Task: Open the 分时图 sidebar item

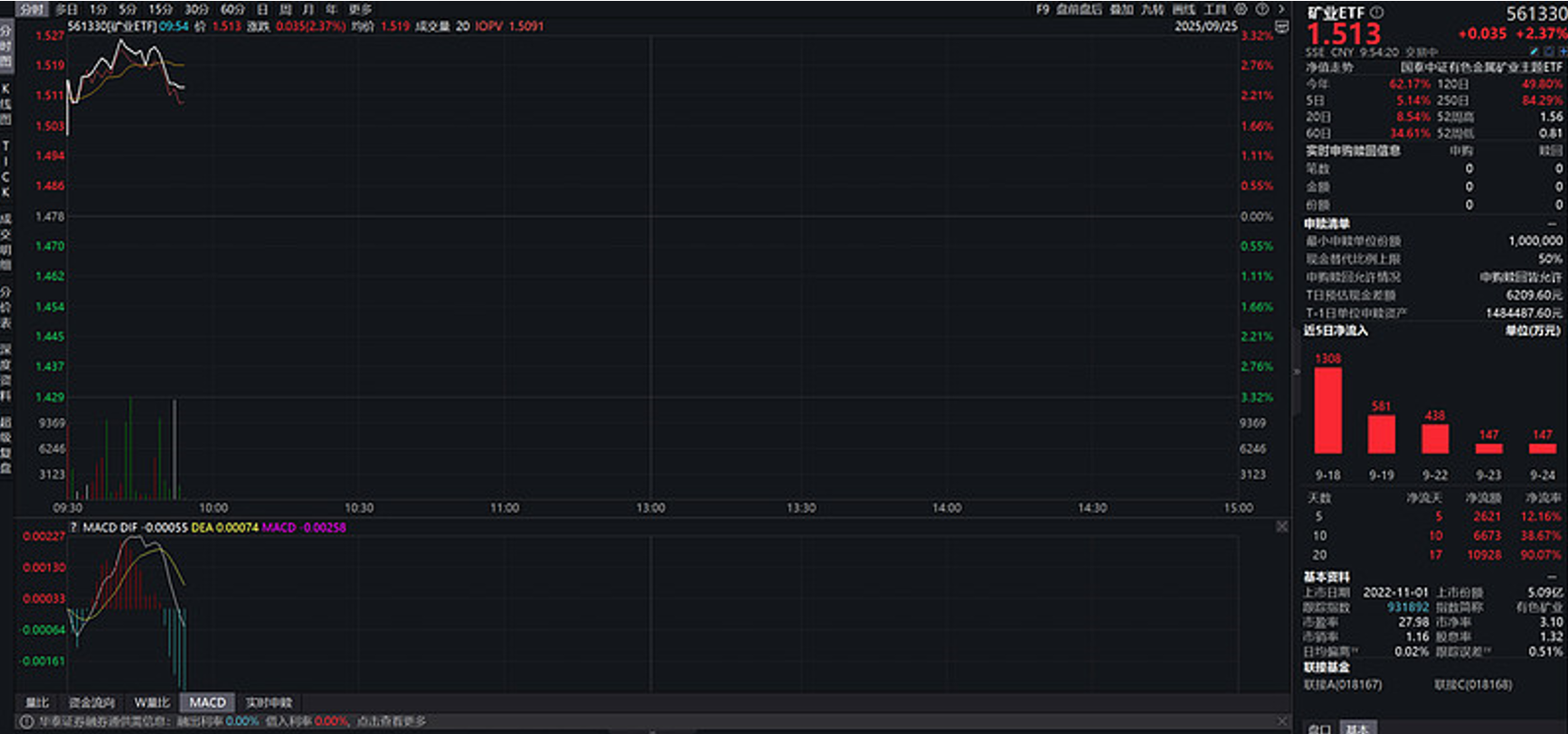Action: (x=6, y=47)
